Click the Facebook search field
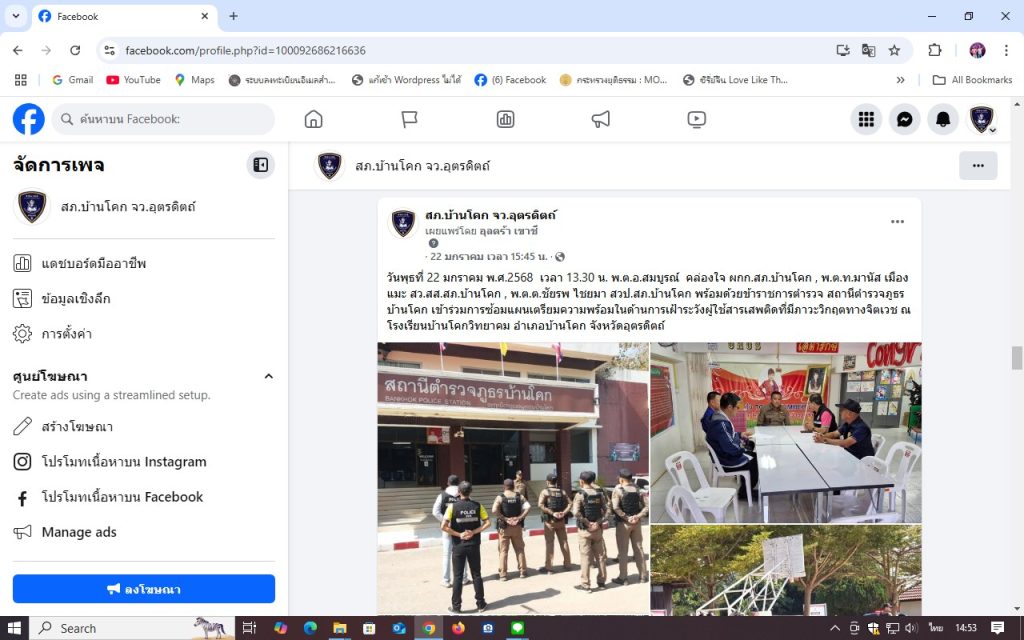This screenshot has width=1024, height=640. (x=163, y=119)
